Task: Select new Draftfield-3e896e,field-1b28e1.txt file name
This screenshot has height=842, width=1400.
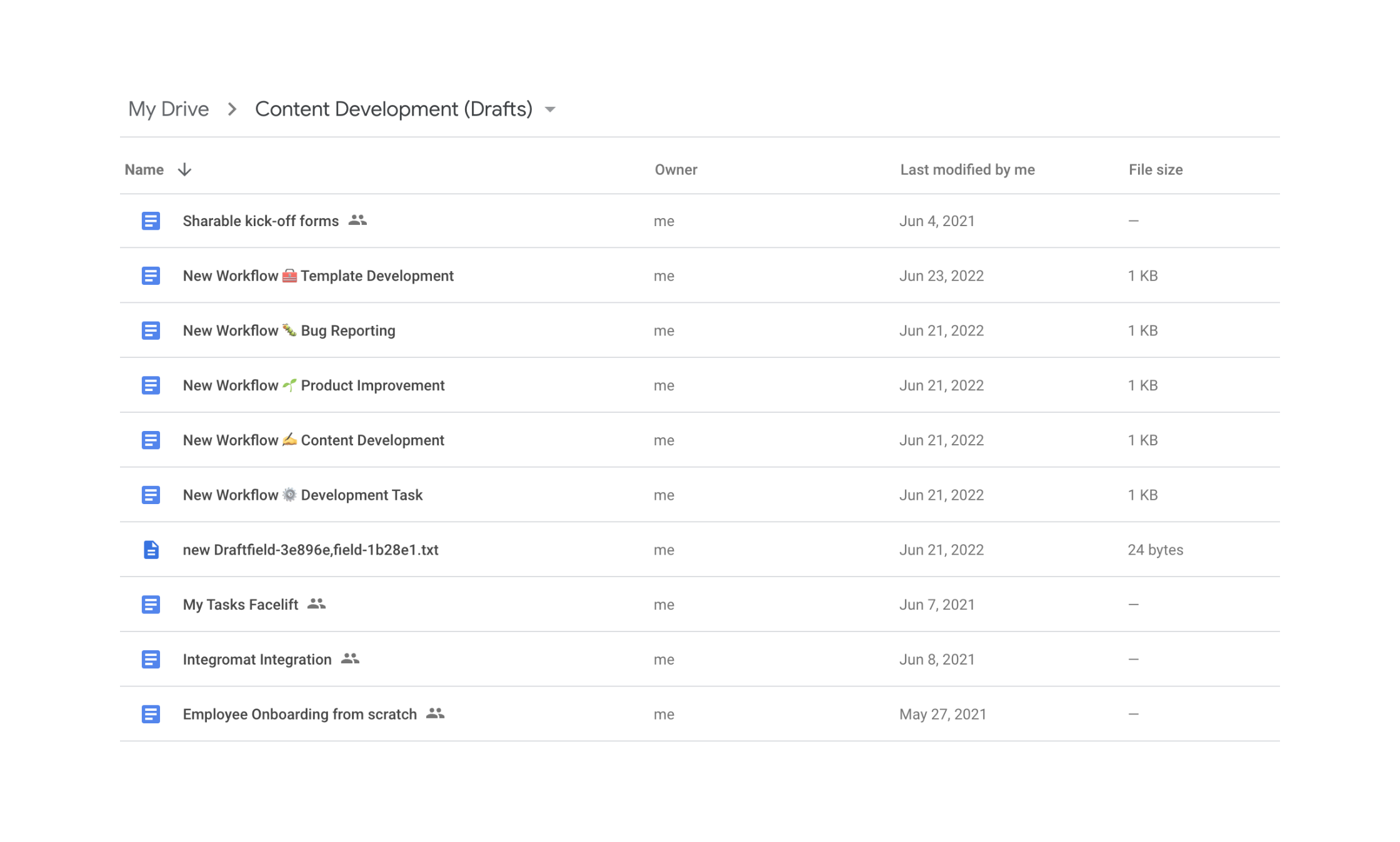Action: tap(311, 550)
